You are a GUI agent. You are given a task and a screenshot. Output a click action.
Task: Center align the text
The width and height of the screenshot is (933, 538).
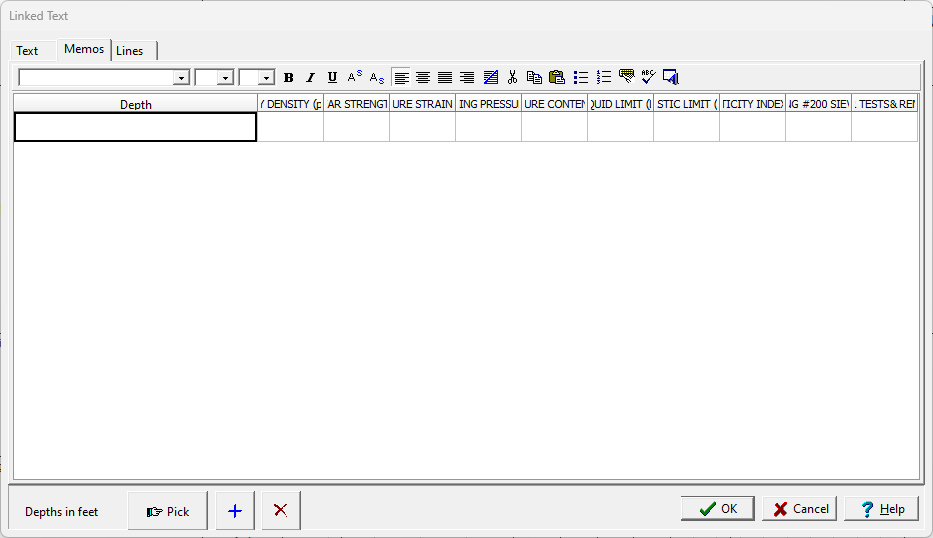coord(423,77)
